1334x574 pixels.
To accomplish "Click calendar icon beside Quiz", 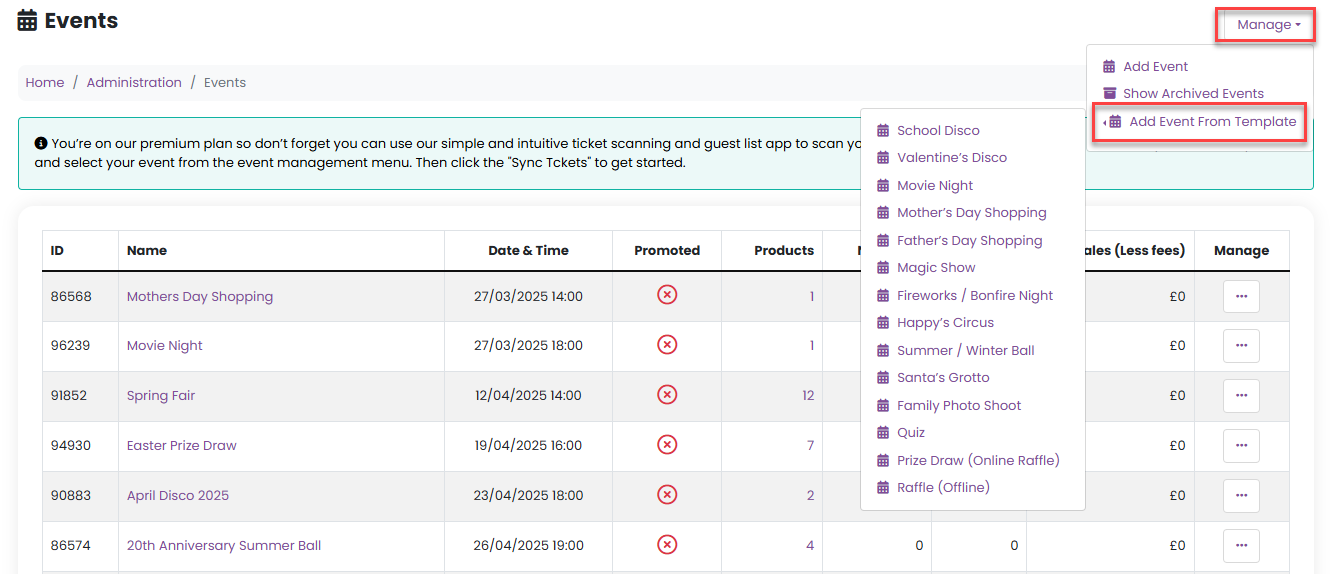I will coord(883,433).
